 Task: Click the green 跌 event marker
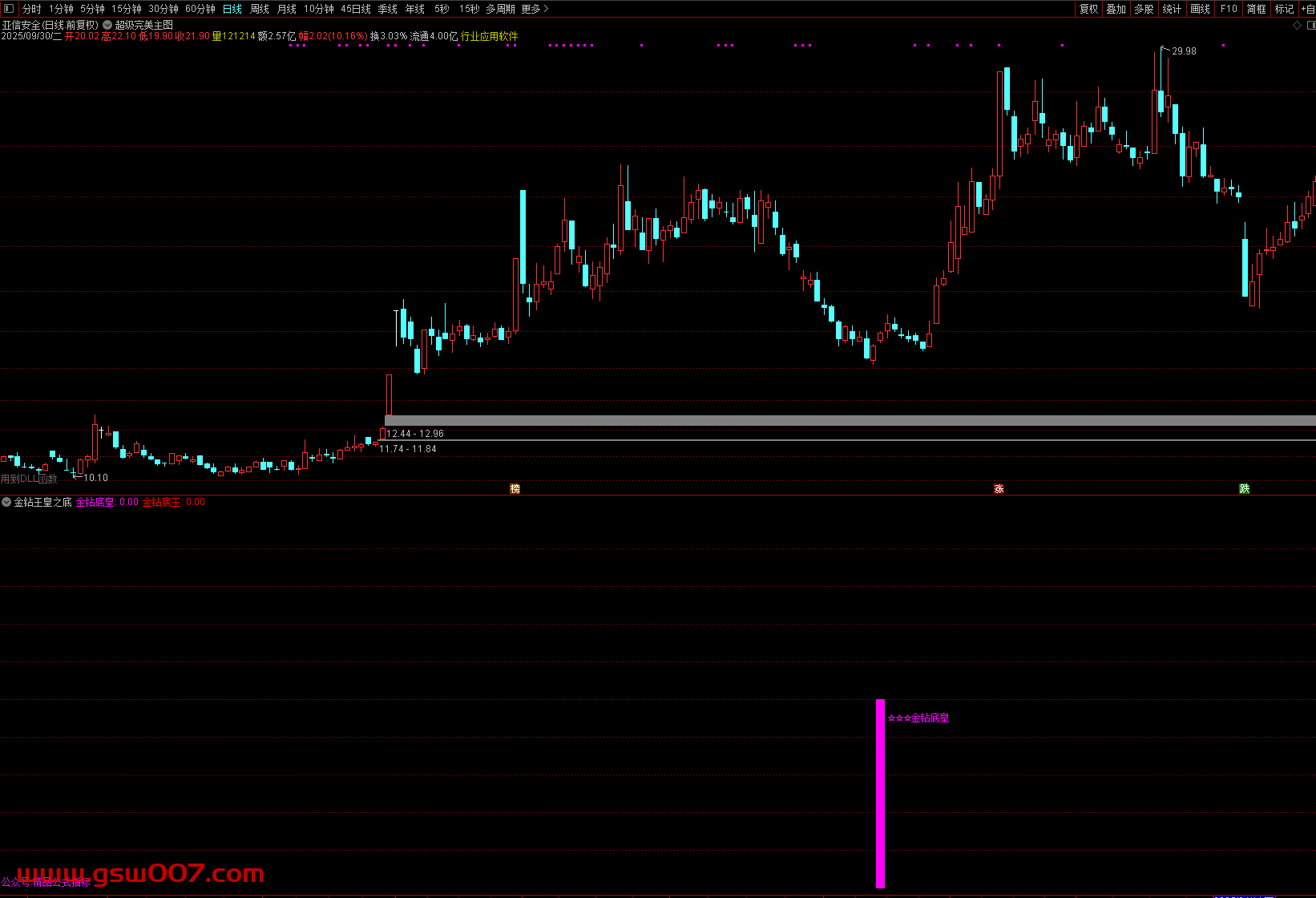coord(1244,488)
